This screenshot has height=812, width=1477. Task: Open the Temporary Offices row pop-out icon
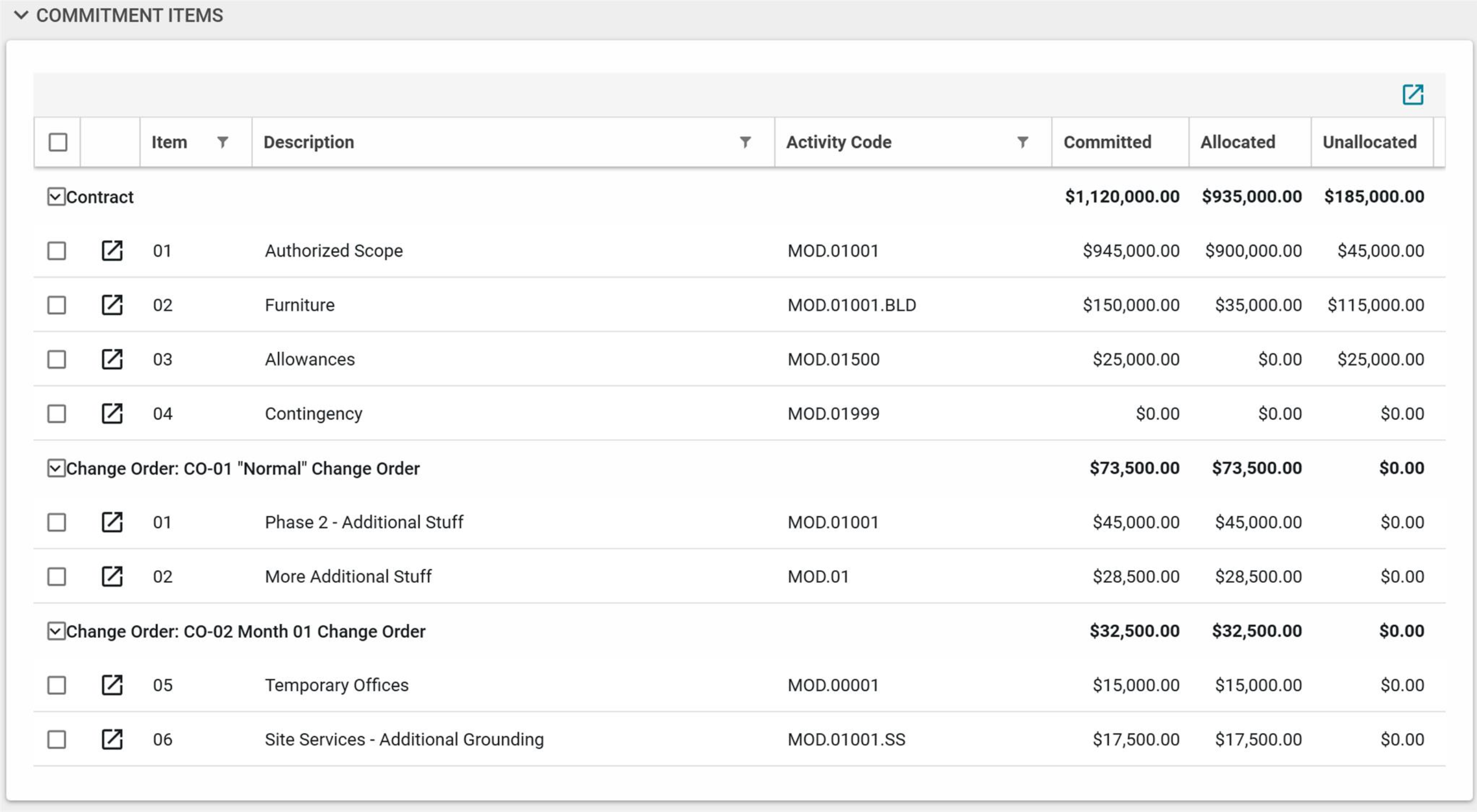[112, 685]
